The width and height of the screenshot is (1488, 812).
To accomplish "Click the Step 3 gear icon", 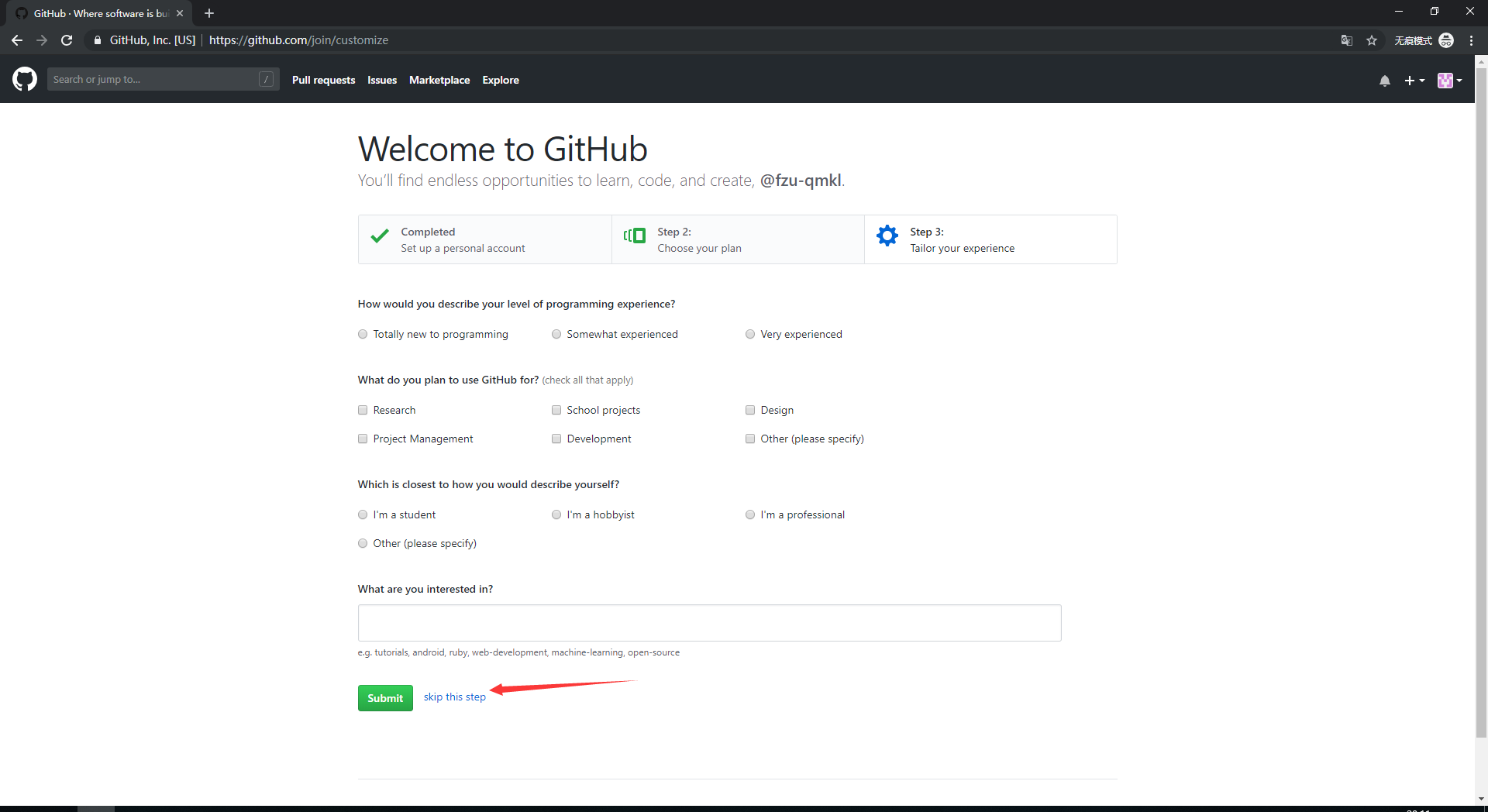I will [887, 236].
